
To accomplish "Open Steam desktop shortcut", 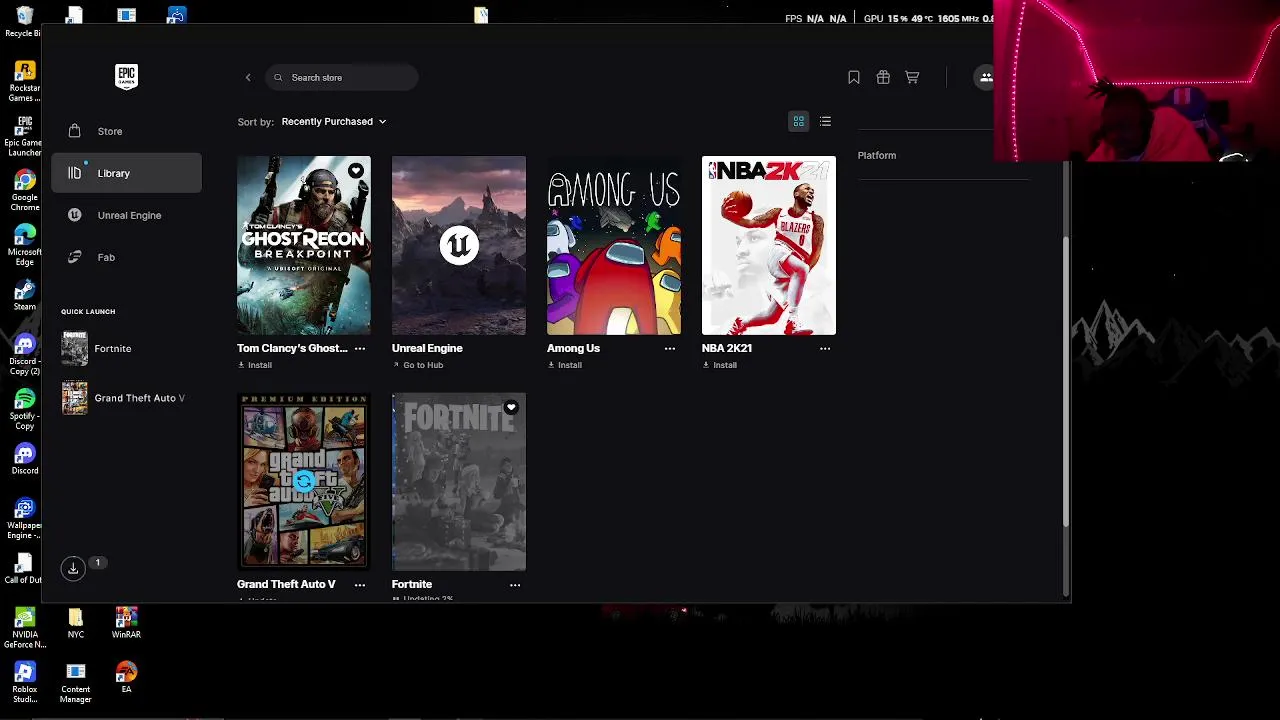I will point(24,295).
